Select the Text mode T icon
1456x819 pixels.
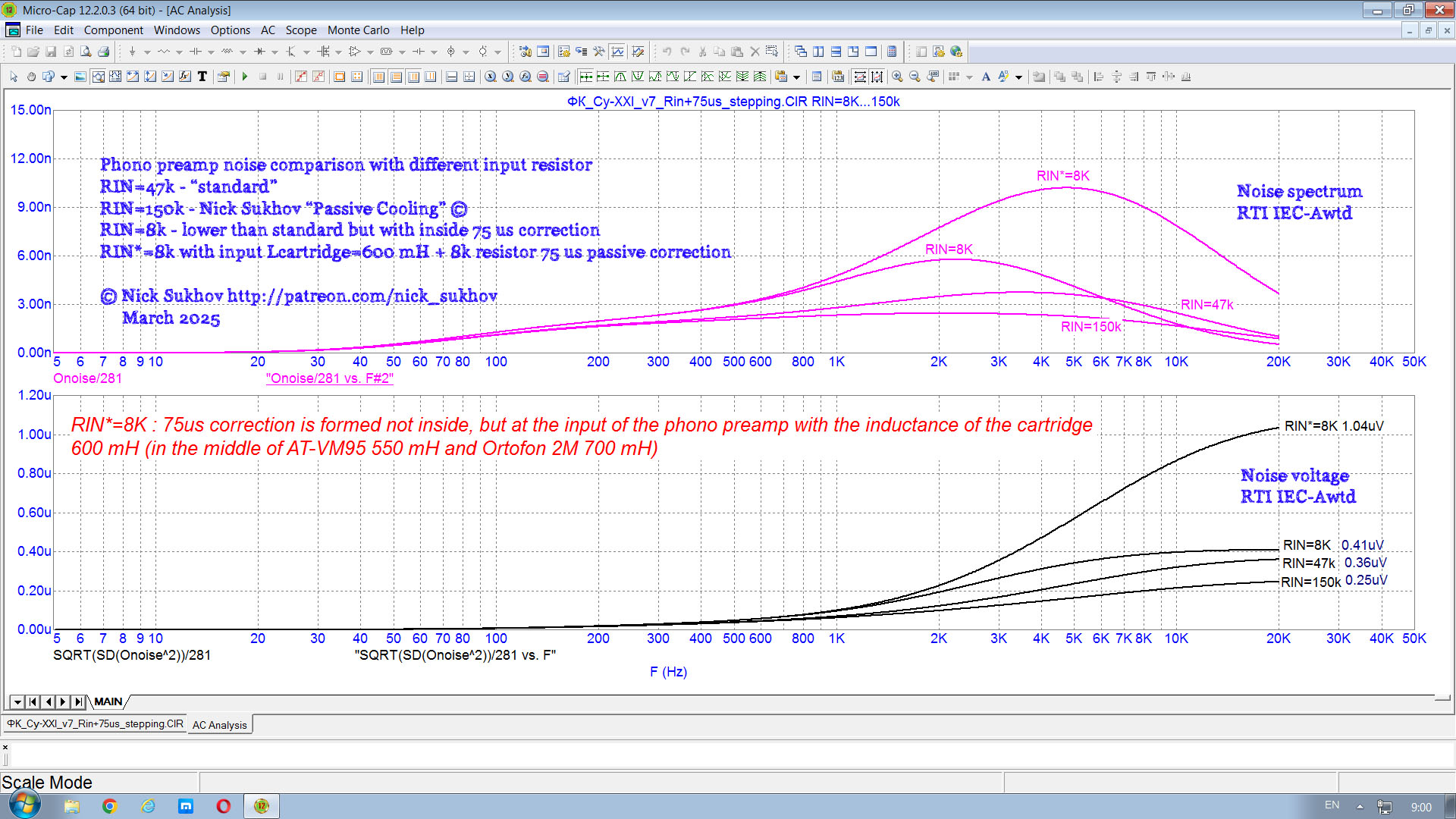(x=202, y=77)
